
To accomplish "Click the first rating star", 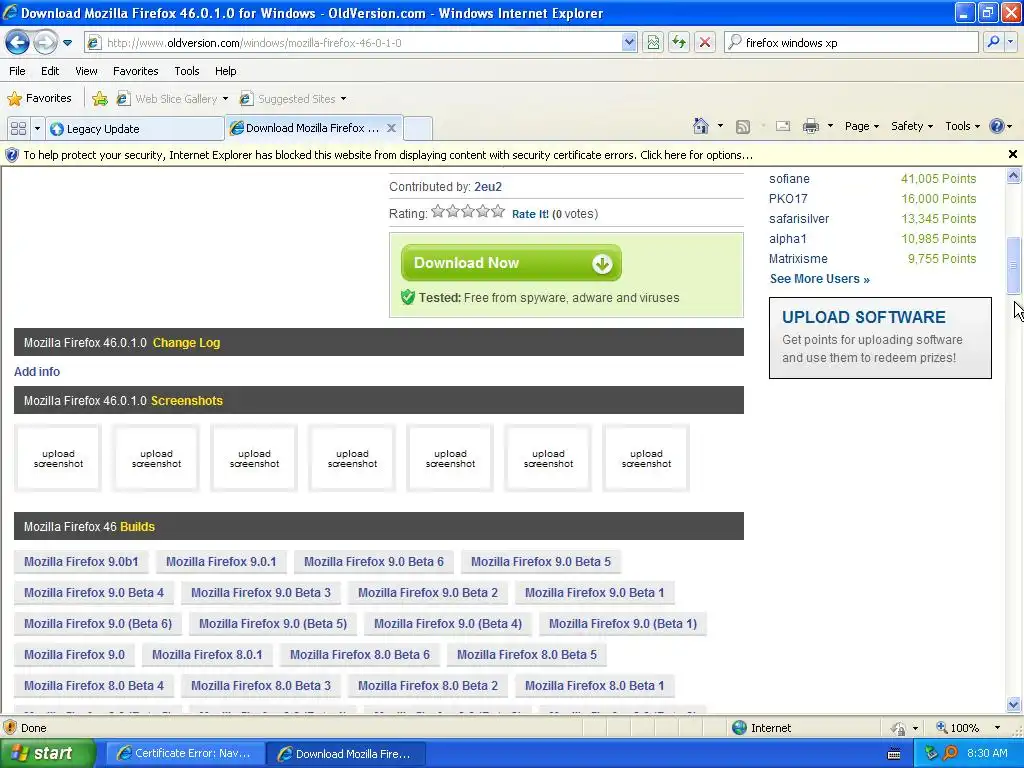I will 438,211.
